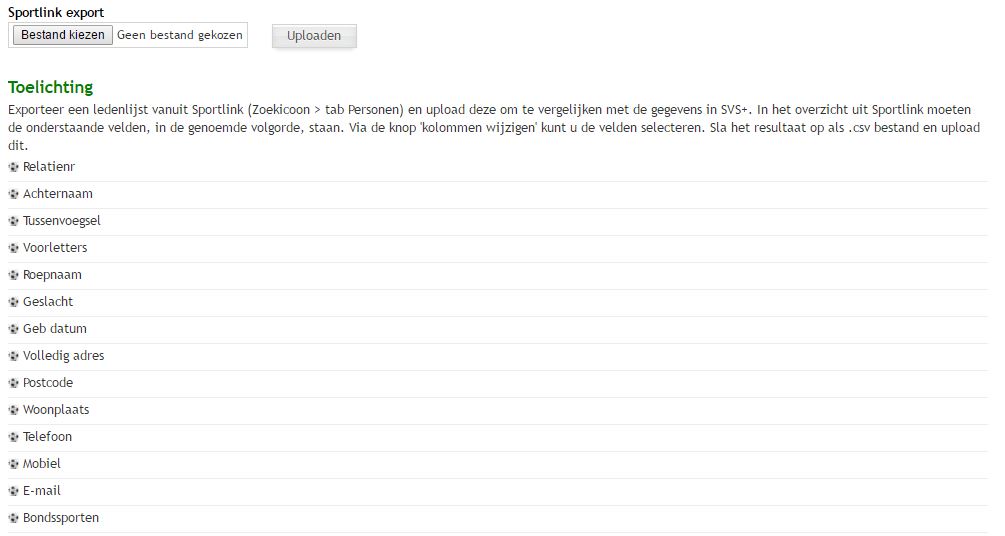Select the Postcode list item text

48,383
